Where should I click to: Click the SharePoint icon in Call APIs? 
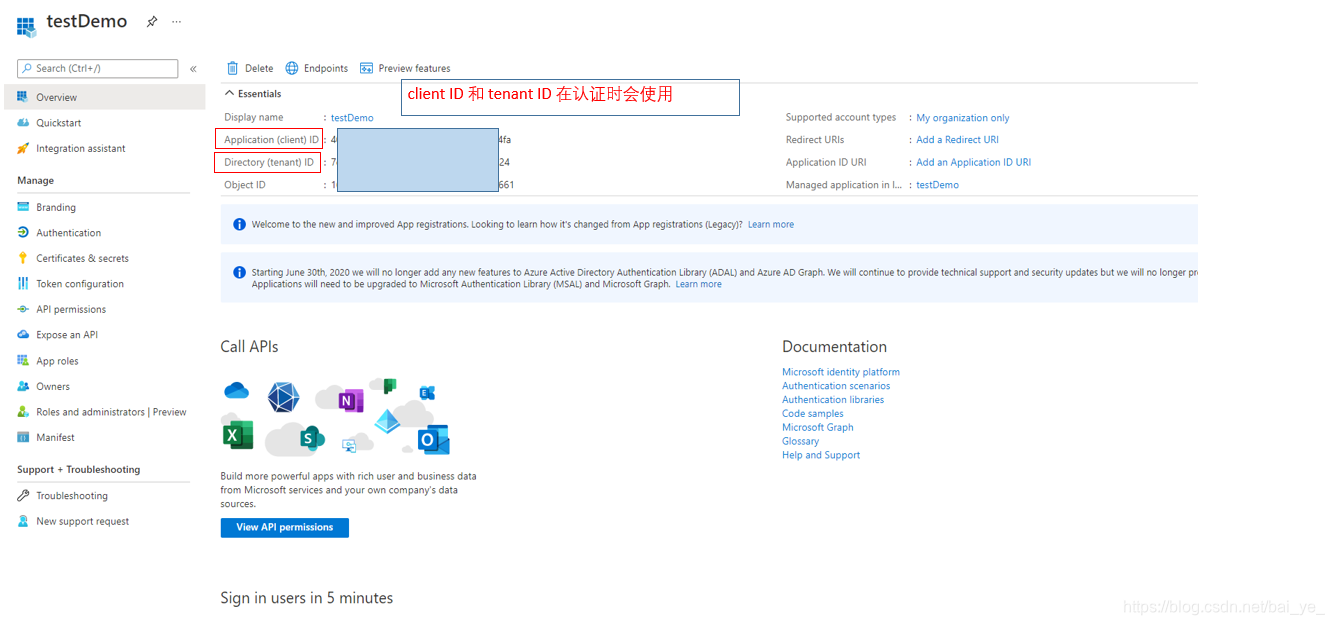pyautogui.click(x=310, y=438)
